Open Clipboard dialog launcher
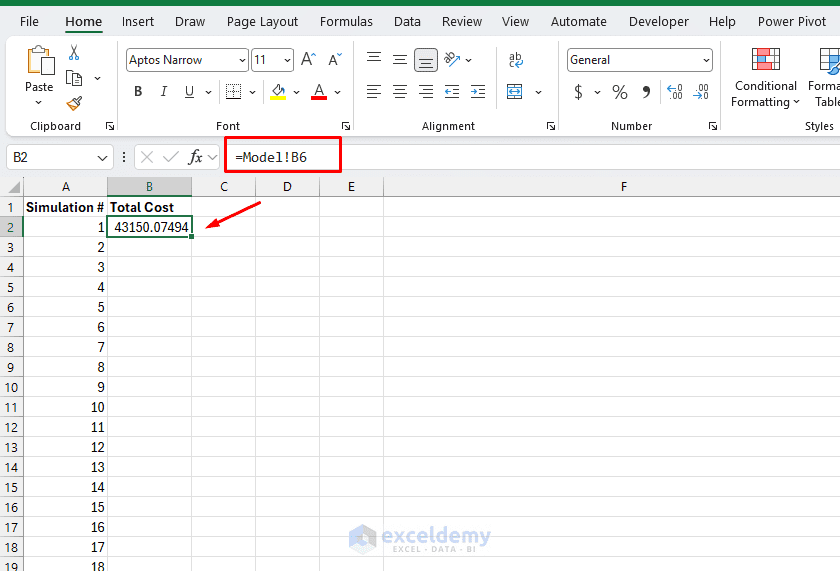Image resolution: width=840 pixels, height=571 pixels. (x=110, y=126)
